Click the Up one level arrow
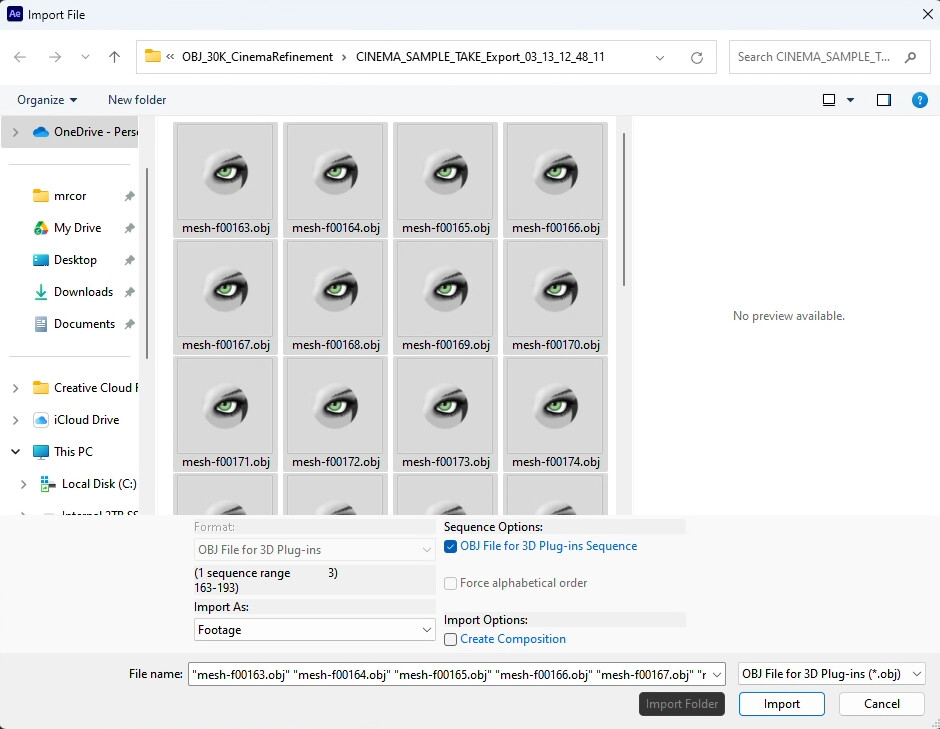This screenshot has width=940, height=729. [114, 57]
